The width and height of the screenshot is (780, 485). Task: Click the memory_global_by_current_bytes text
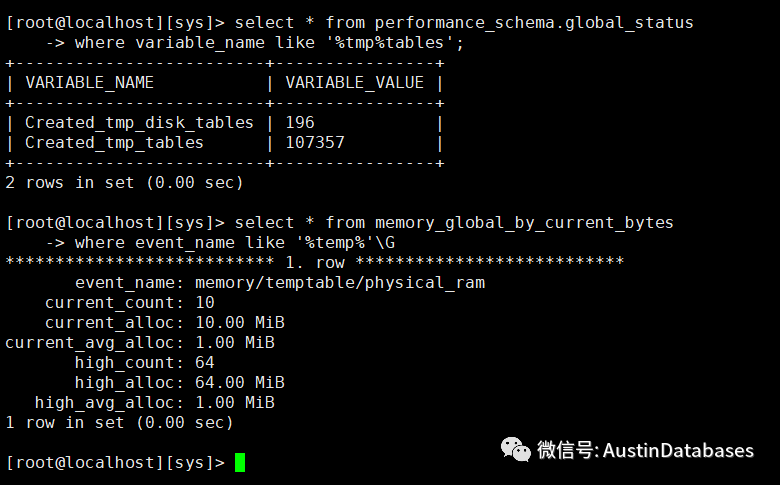pos(524,223)
